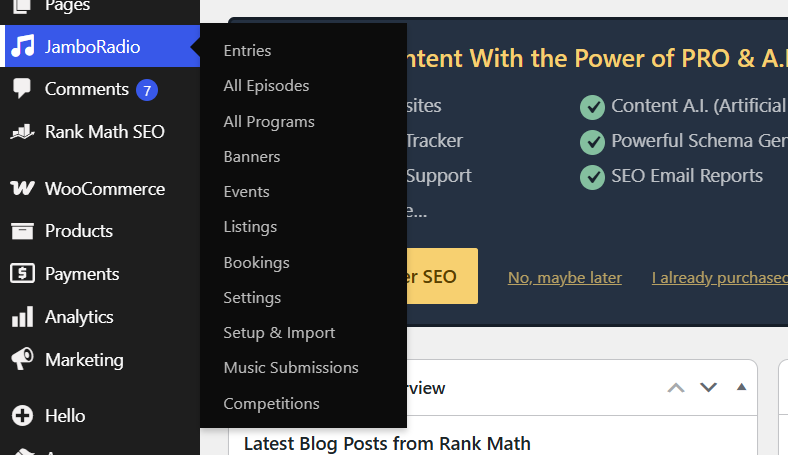Click the JamboRadio music note icon
The height and width of the screenshot is (455, 788).
tap(23, 46)
